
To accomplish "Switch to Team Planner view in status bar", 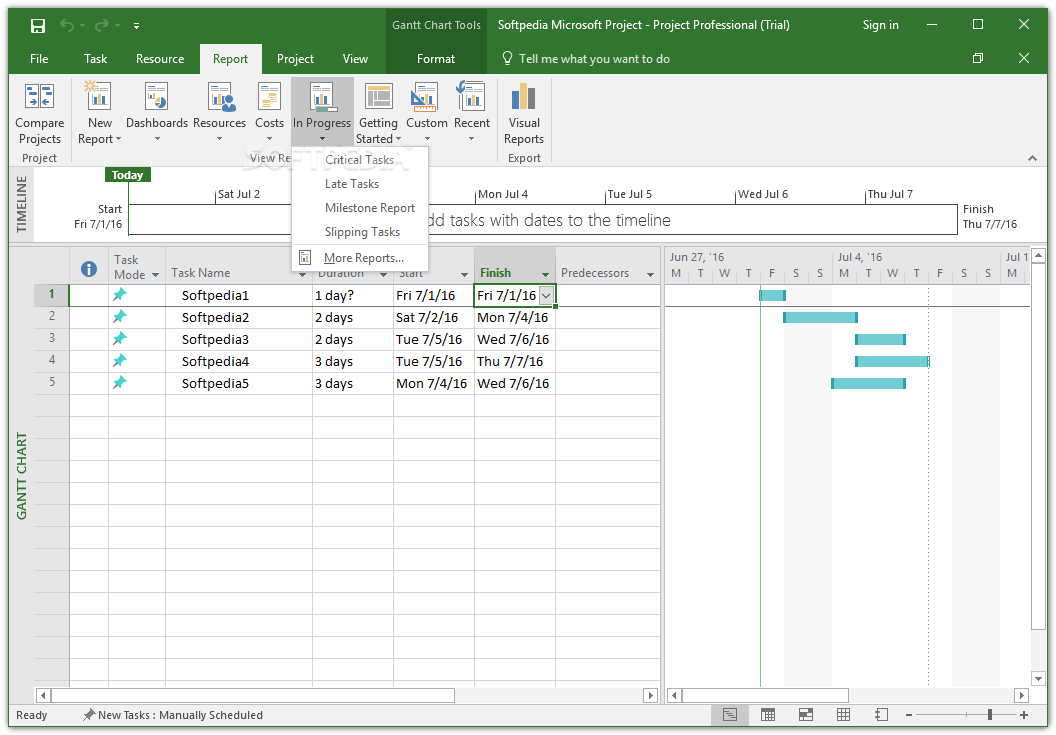I will [x=805, y=715].
